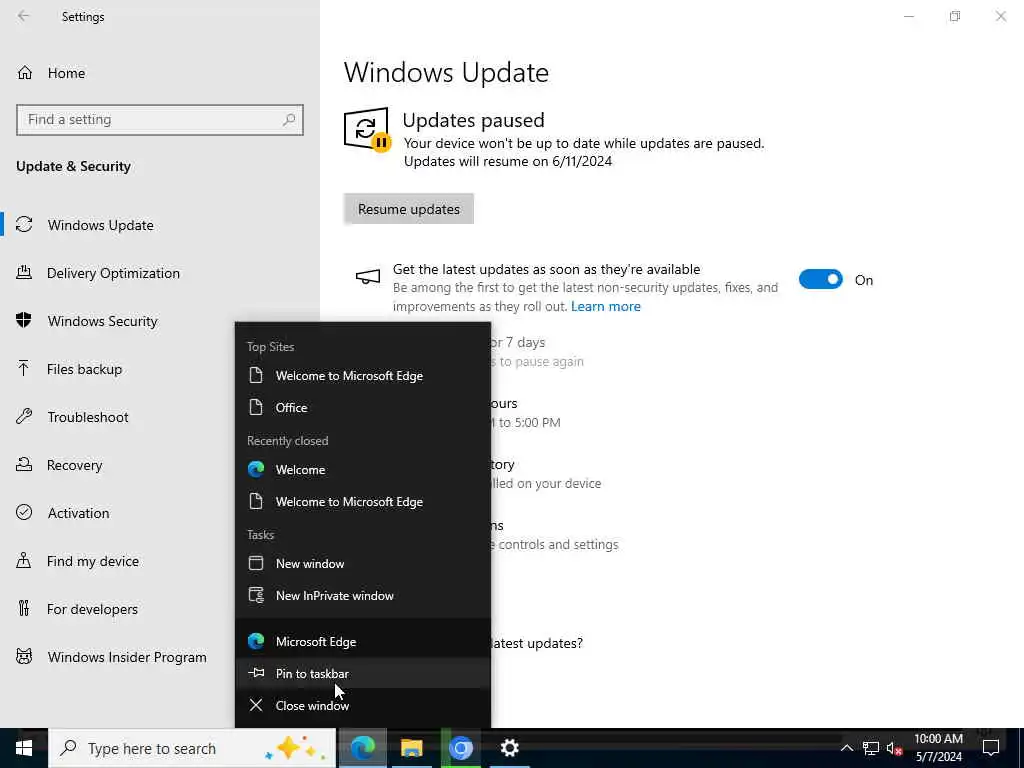Click the taskbar Type here to search box
The image size is (1024, 768).
[x=193, y=748]
